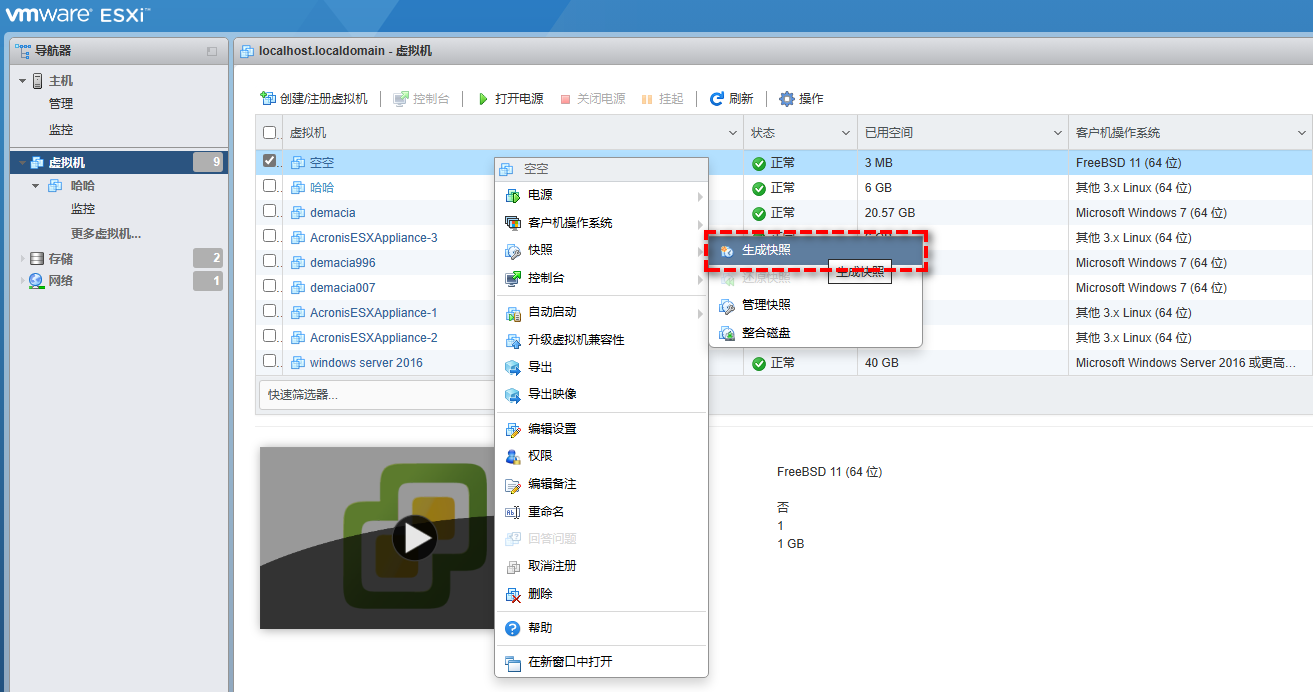
Task: Open the 状态 column header dropdown arrow
Action: (x=847, y=133)
